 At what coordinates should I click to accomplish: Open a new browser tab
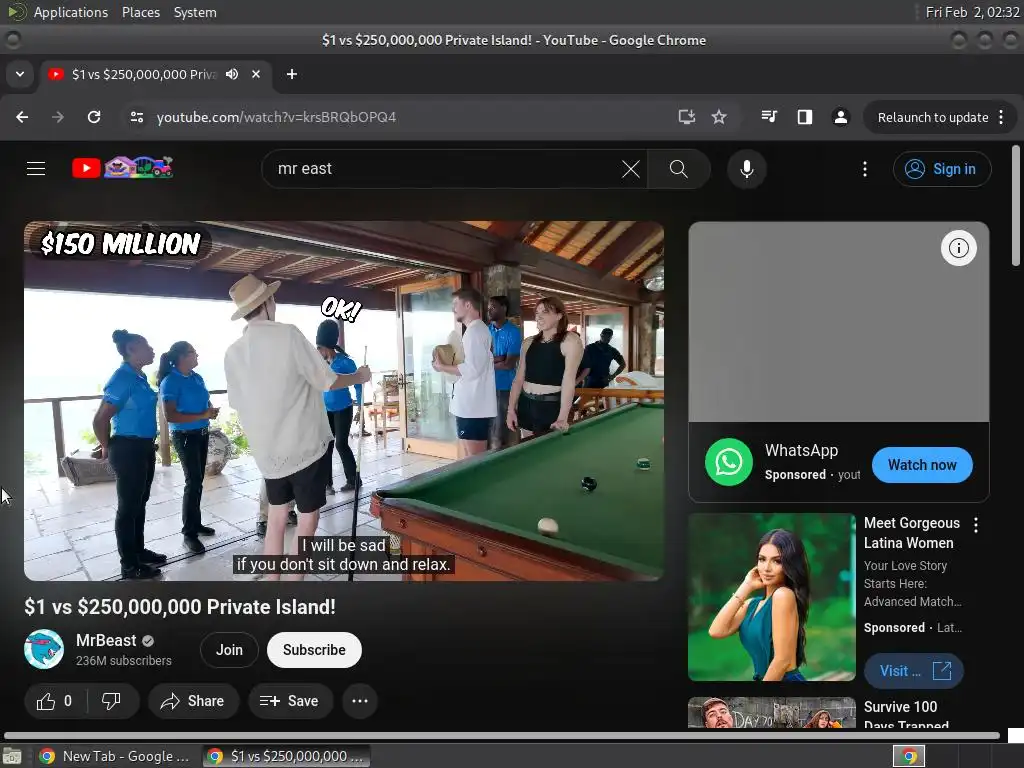point(292,74)
